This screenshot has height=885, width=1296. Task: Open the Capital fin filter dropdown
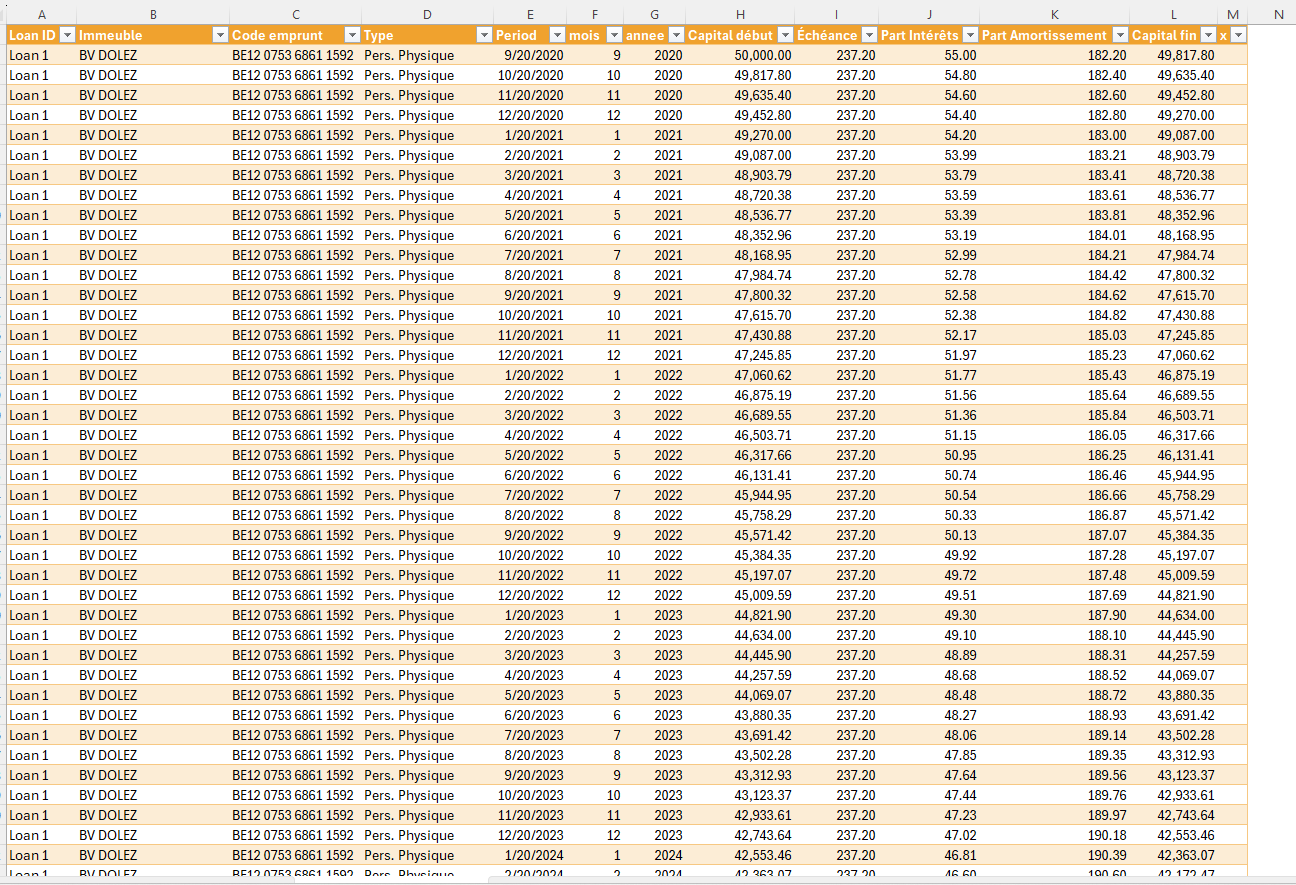coord(1207,35)
